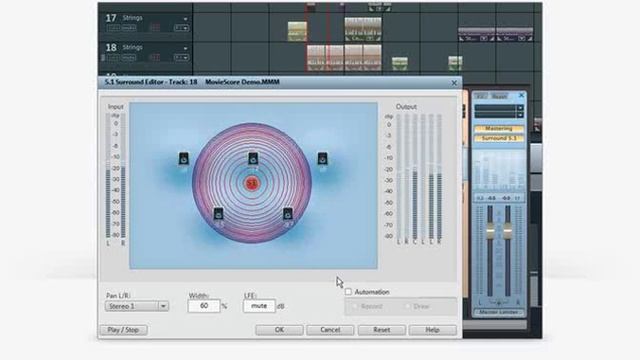Click the Play / Stop button
640x360 pixels.
pos(123,330)
